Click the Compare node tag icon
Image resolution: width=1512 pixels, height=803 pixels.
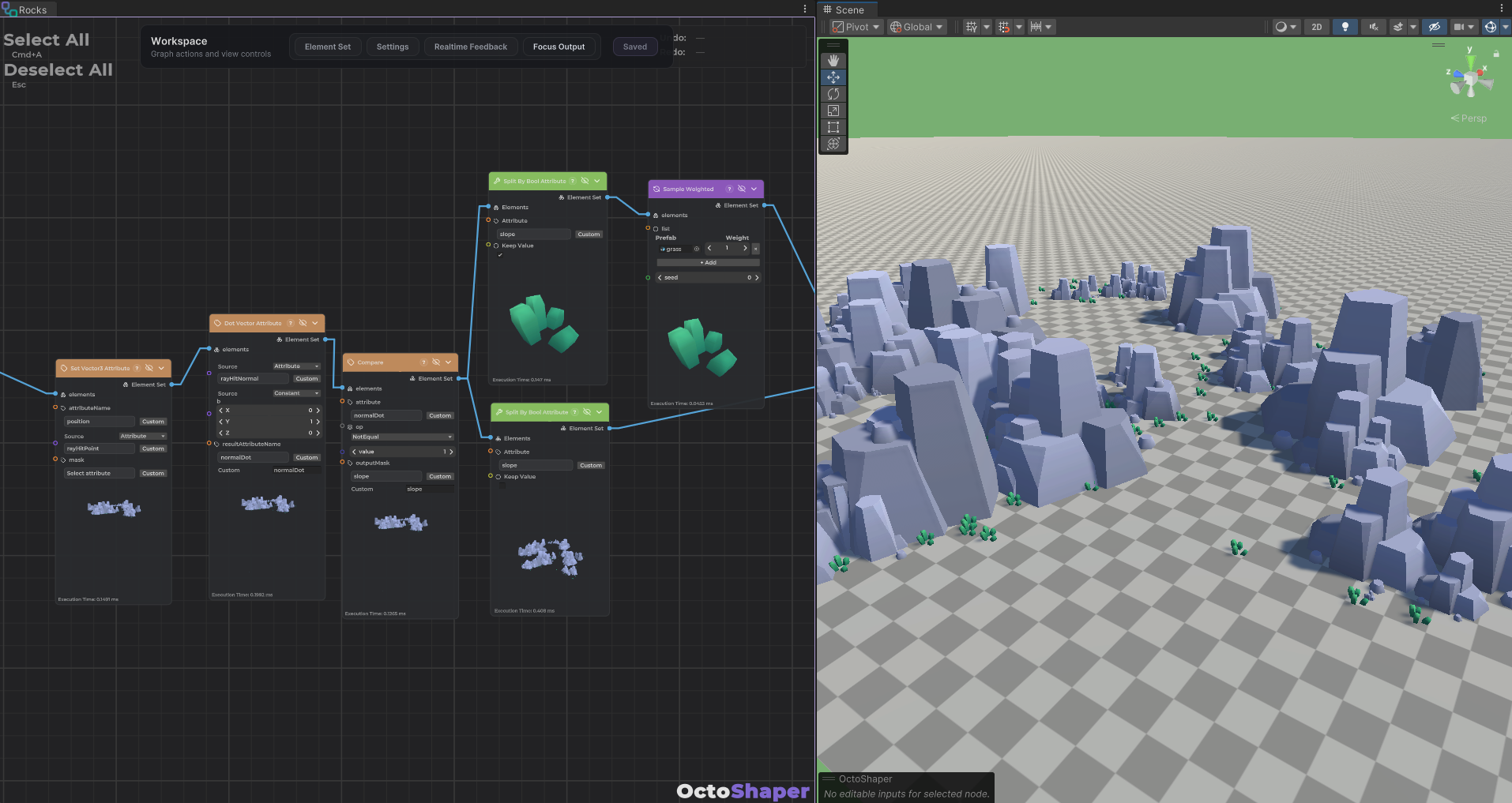point(351,362)
